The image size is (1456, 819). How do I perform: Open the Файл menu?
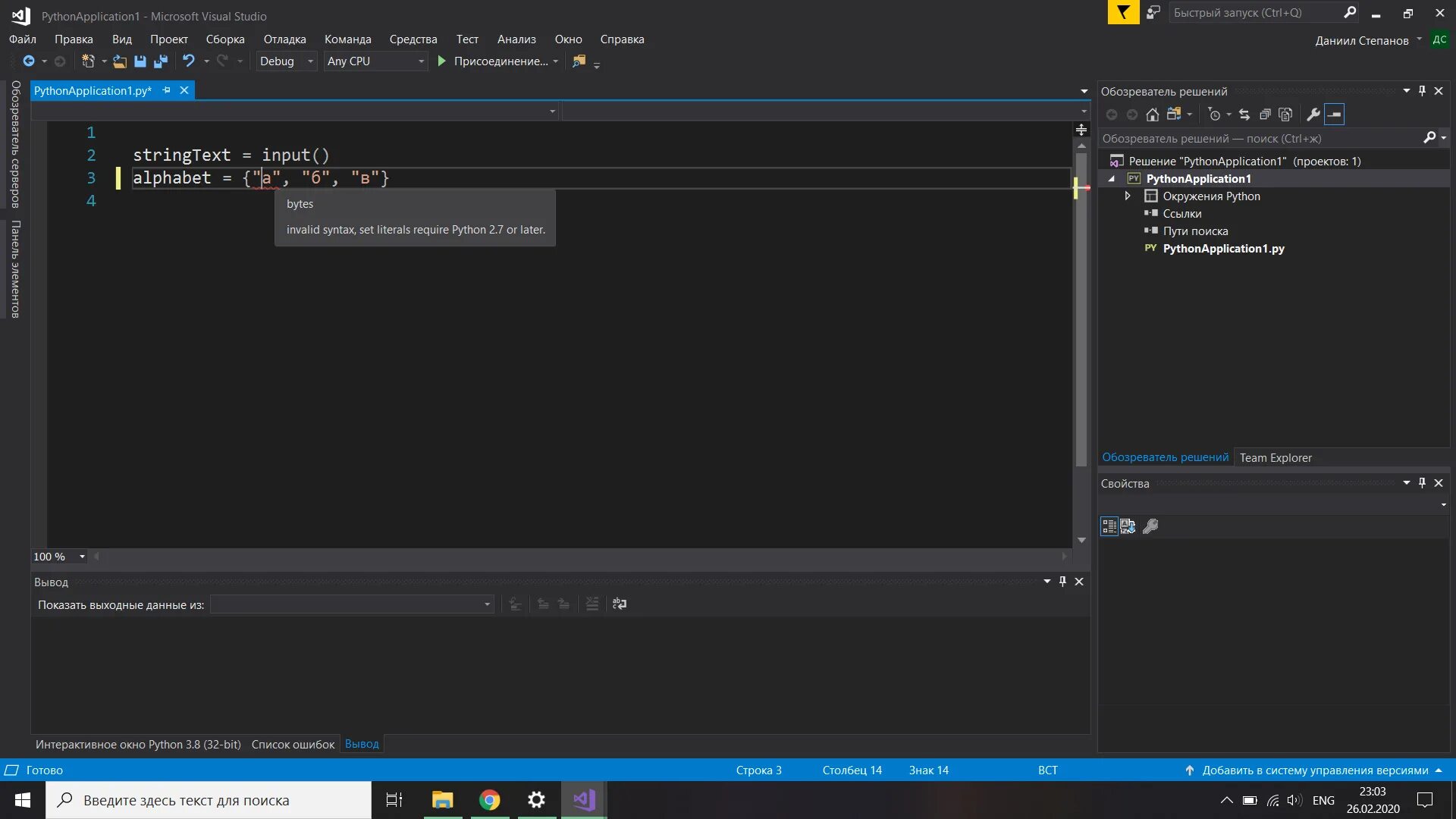(23, 39)
